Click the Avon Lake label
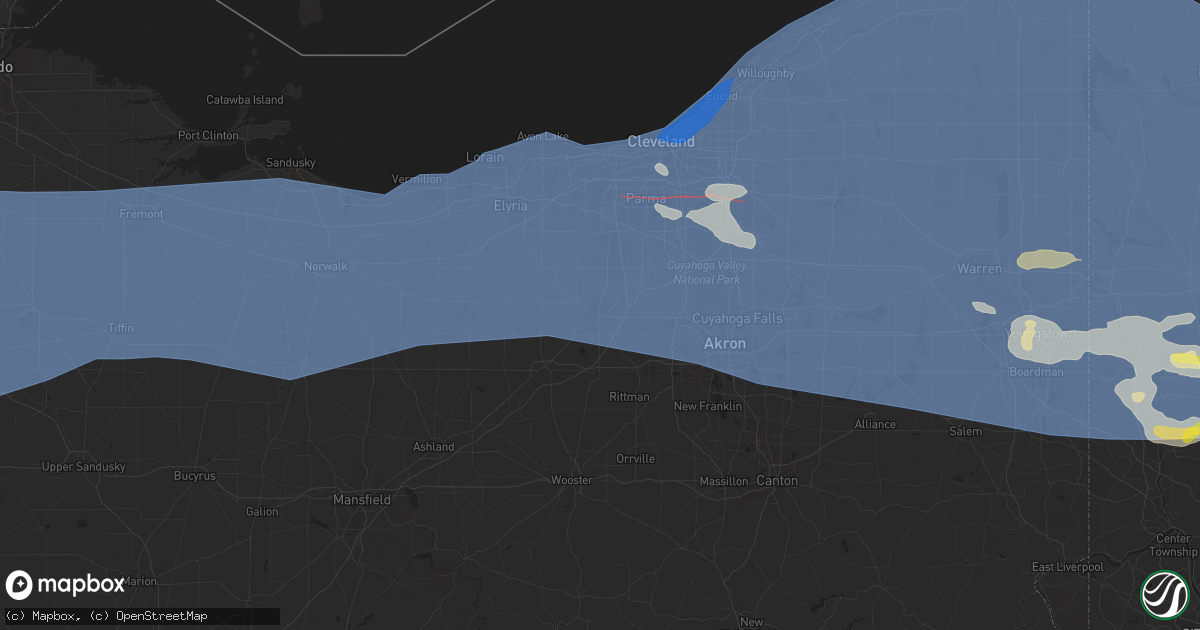The width and height of the screenshot is (1200, 630). 543,136
